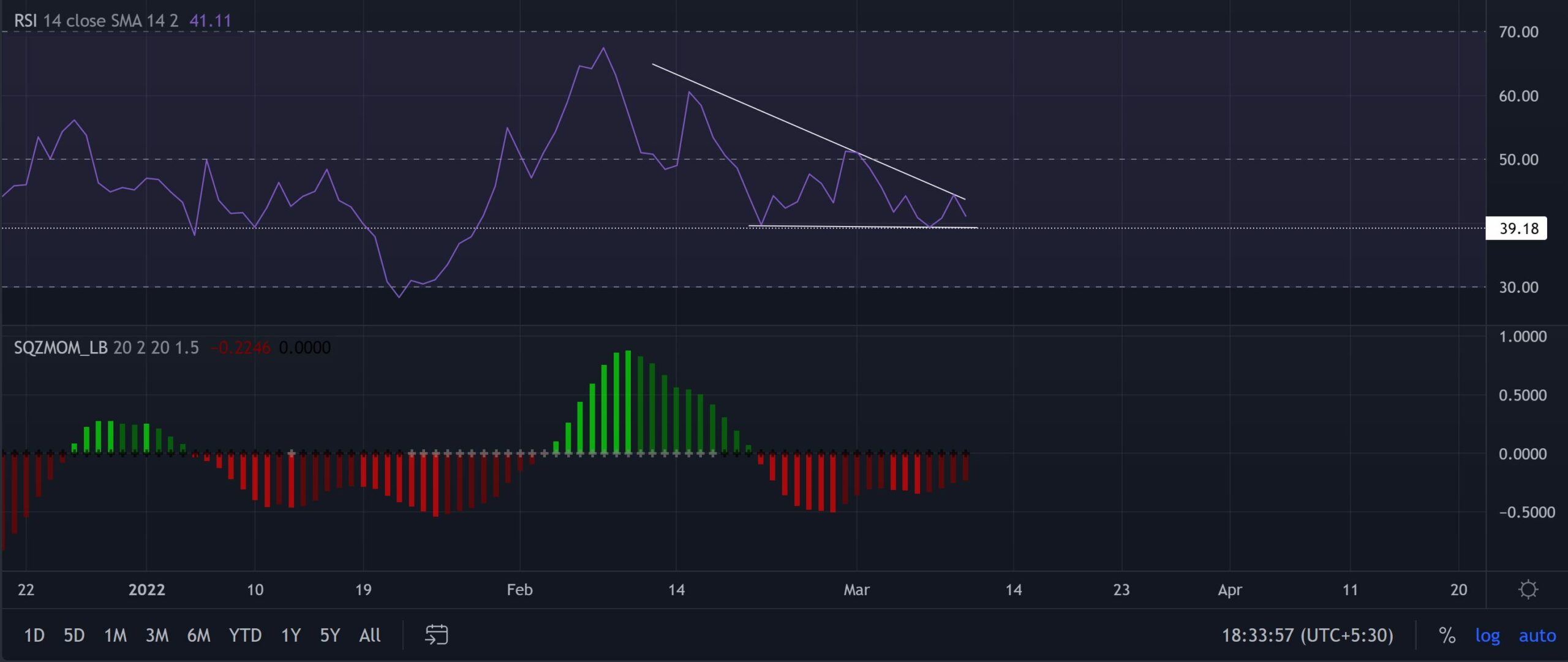Screen dimensions: 1568x662
Task: Open the go-to-date calendar icon
Action: (436, 635)
